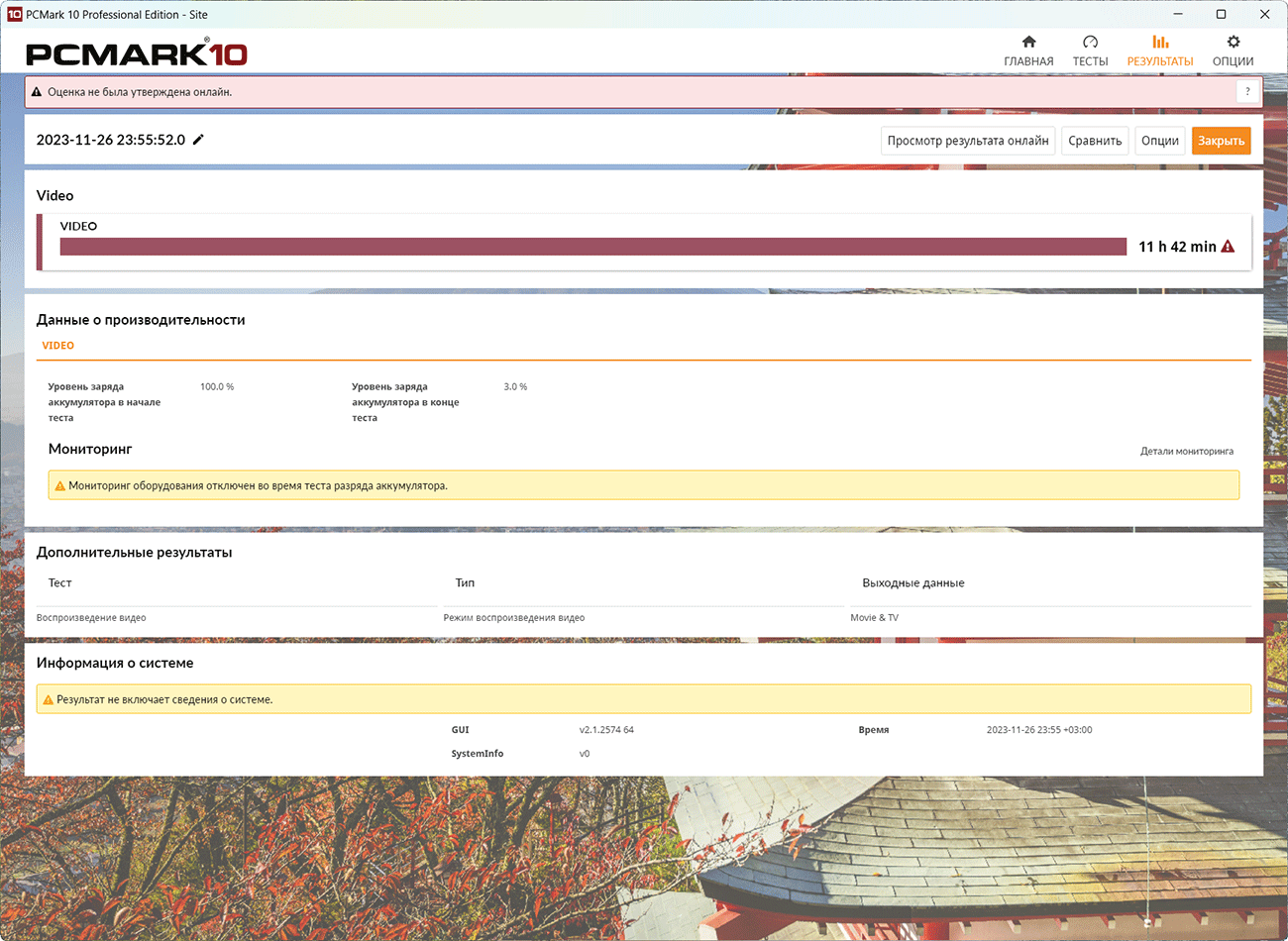
Task: Maximize the PCMark 10 window
Action: point(1222,14)
